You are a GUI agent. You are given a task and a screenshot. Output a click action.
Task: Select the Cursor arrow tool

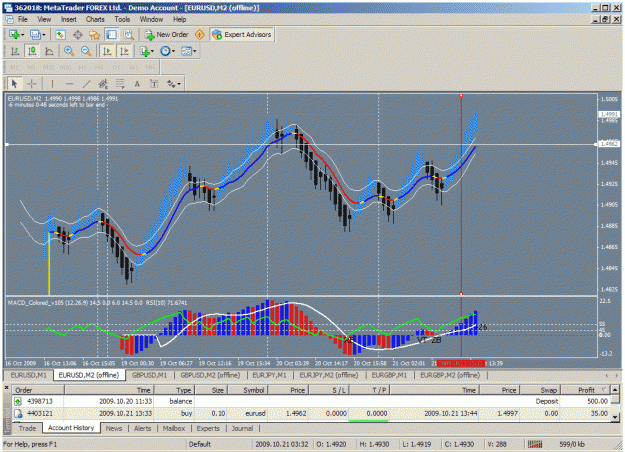(15, 84)
